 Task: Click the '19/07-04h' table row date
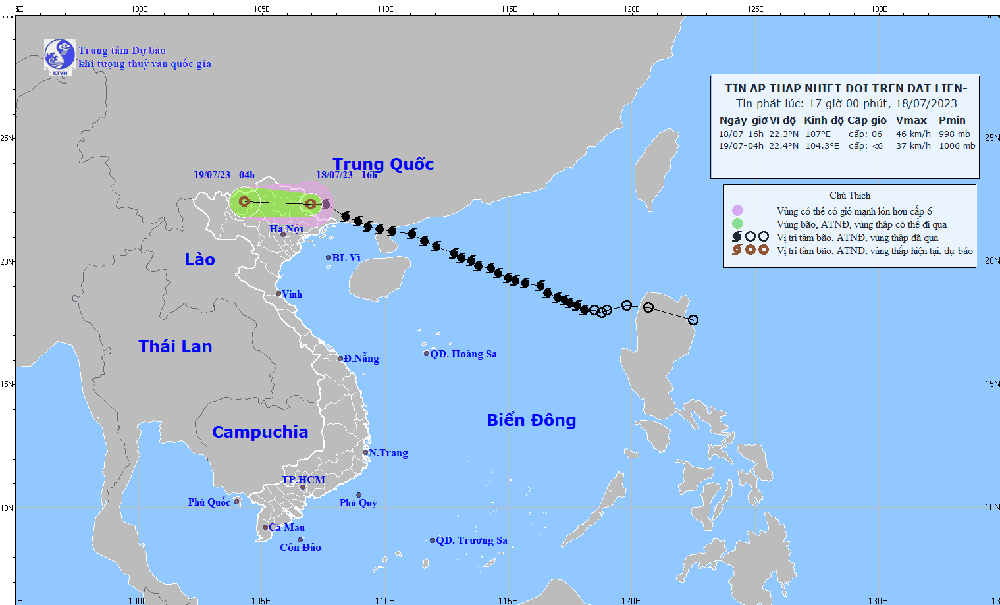pos(741,146)
